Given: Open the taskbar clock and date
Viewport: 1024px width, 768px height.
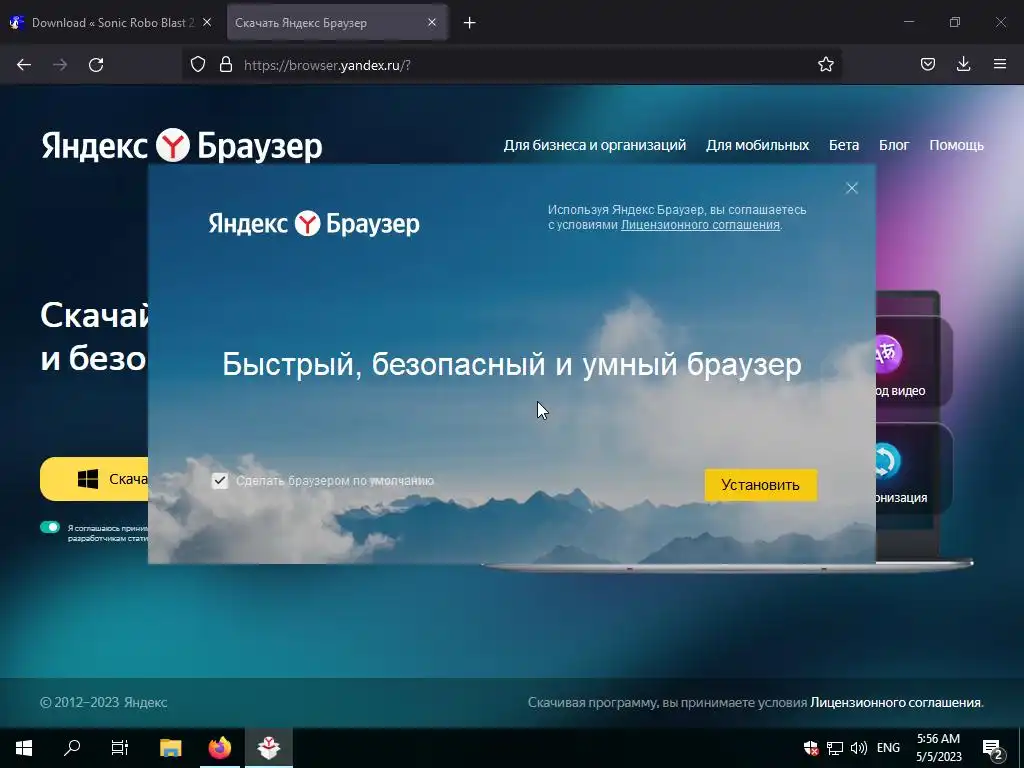Looking at the screenshot, I should [x=938, y=748].
